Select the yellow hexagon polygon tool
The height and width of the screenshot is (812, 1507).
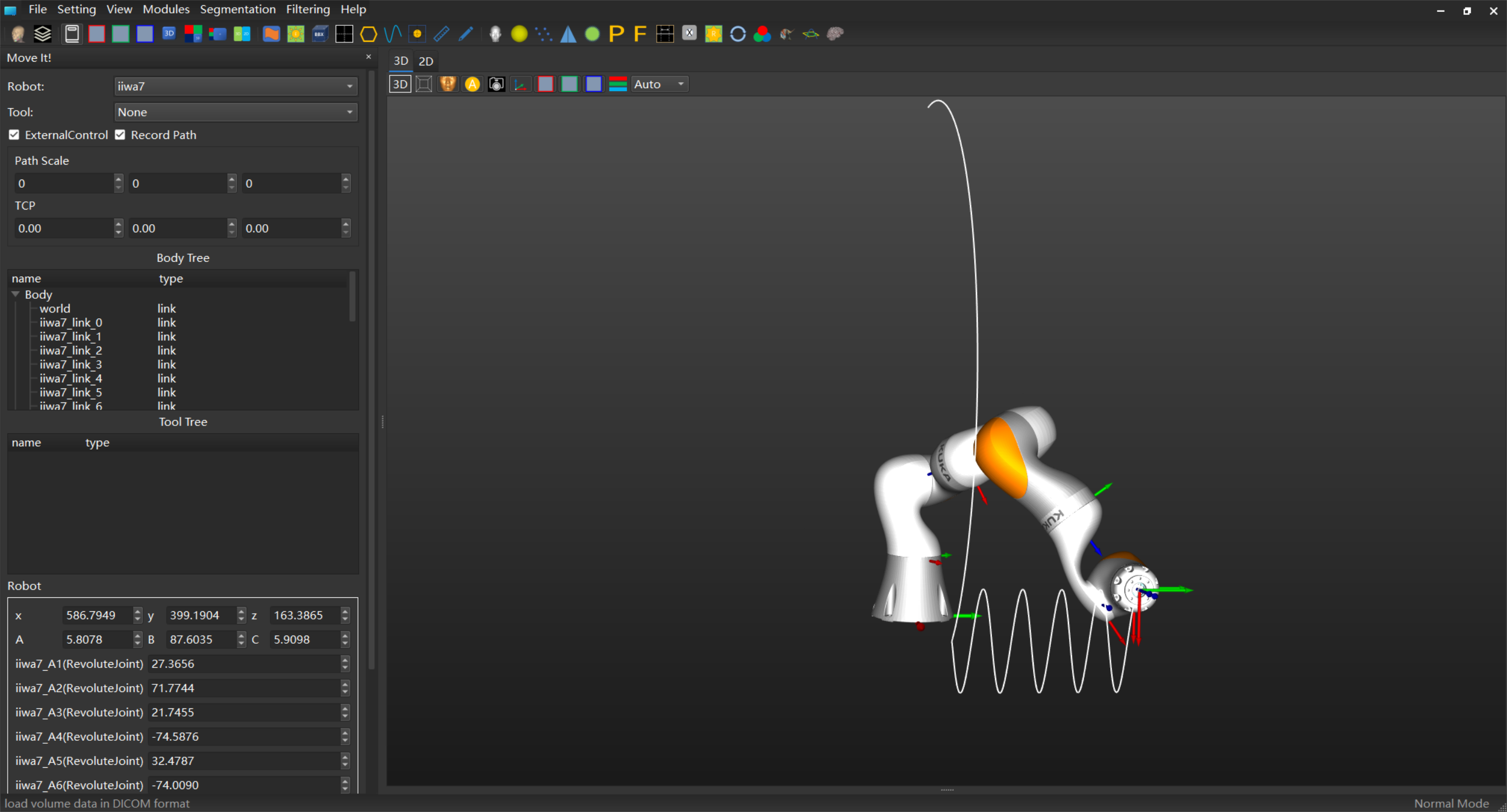[x=369, y=34]
